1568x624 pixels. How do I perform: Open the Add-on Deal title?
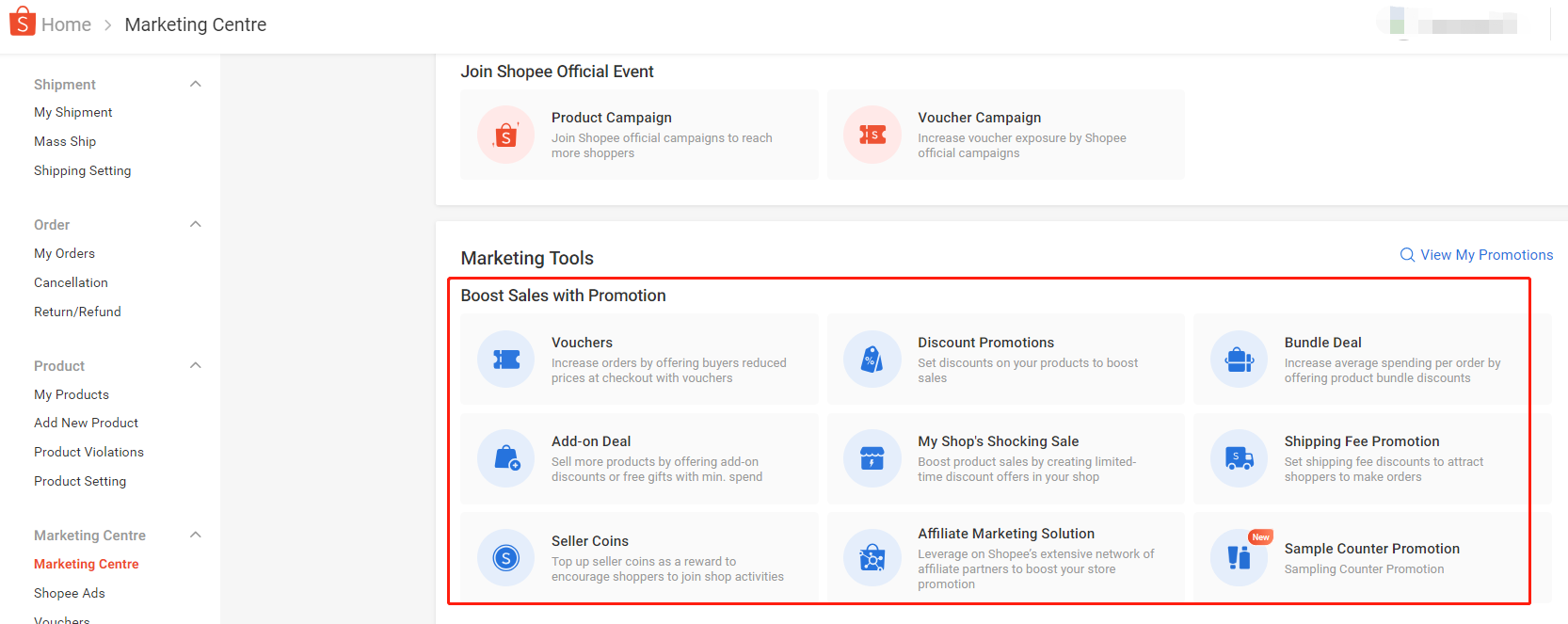point(591,441)
